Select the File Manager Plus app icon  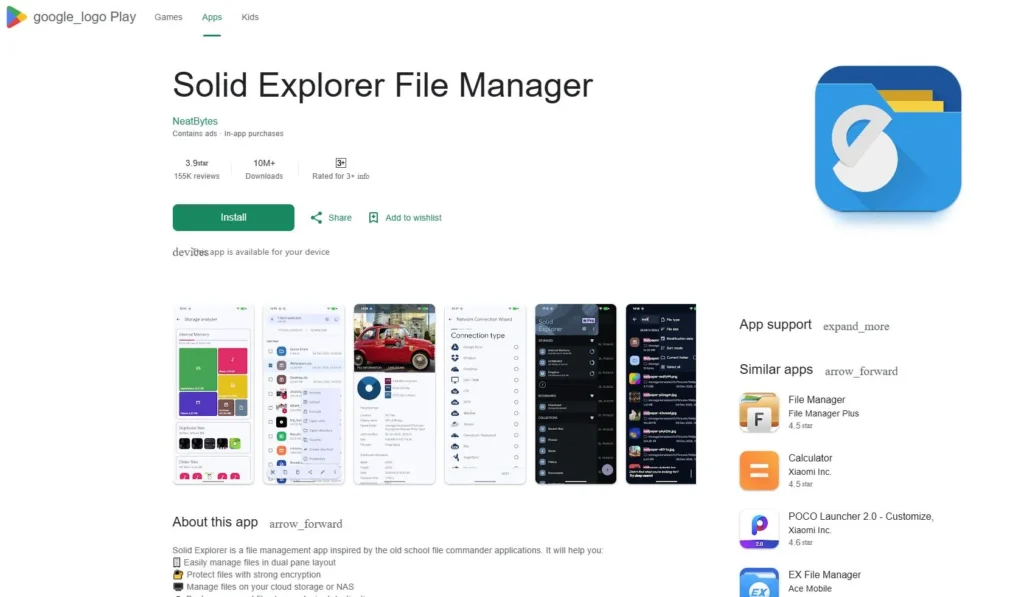coord(758,411)
